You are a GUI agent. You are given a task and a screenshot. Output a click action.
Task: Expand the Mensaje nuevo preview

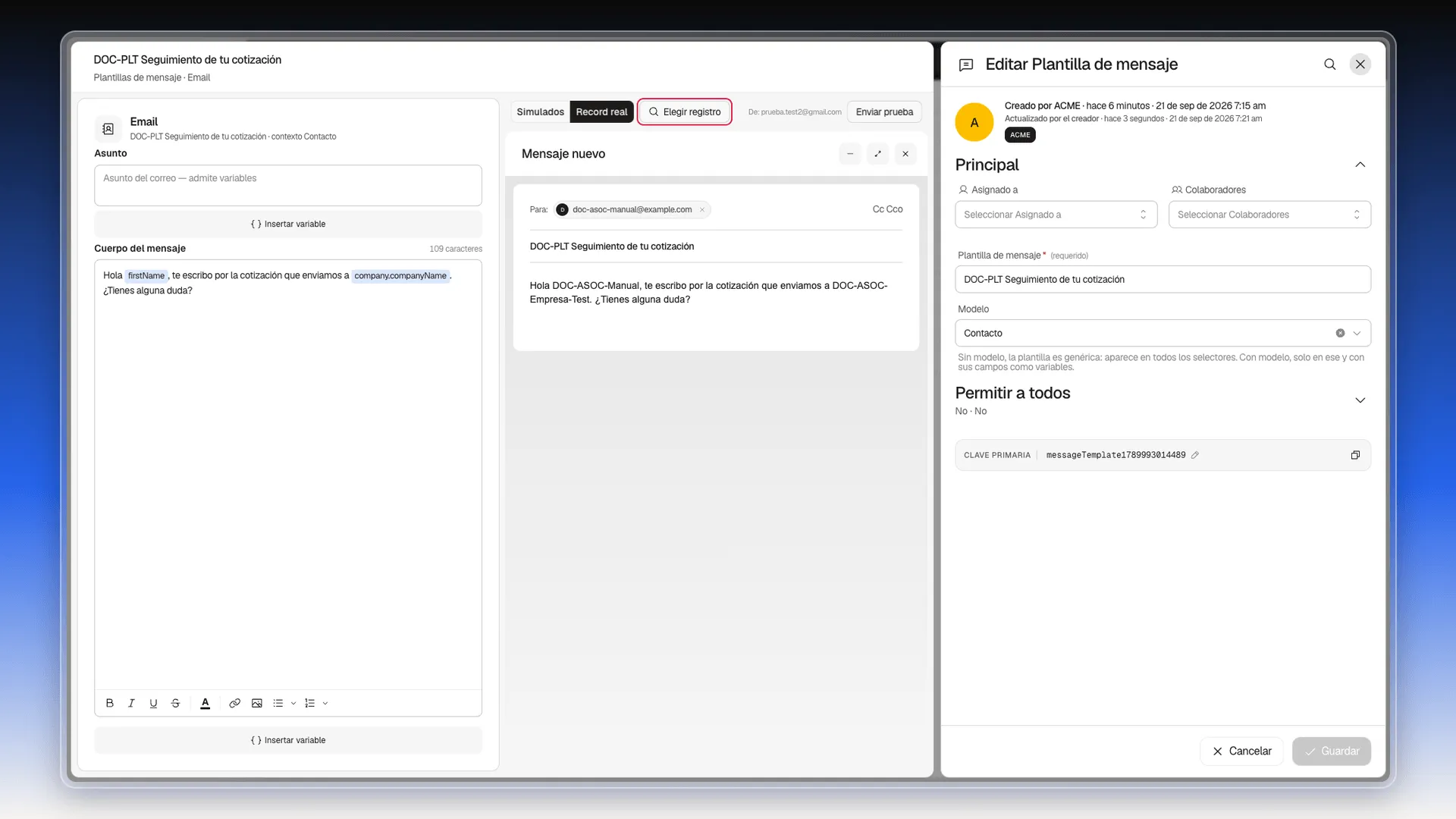pyautogui.click(x=877, y=154)
